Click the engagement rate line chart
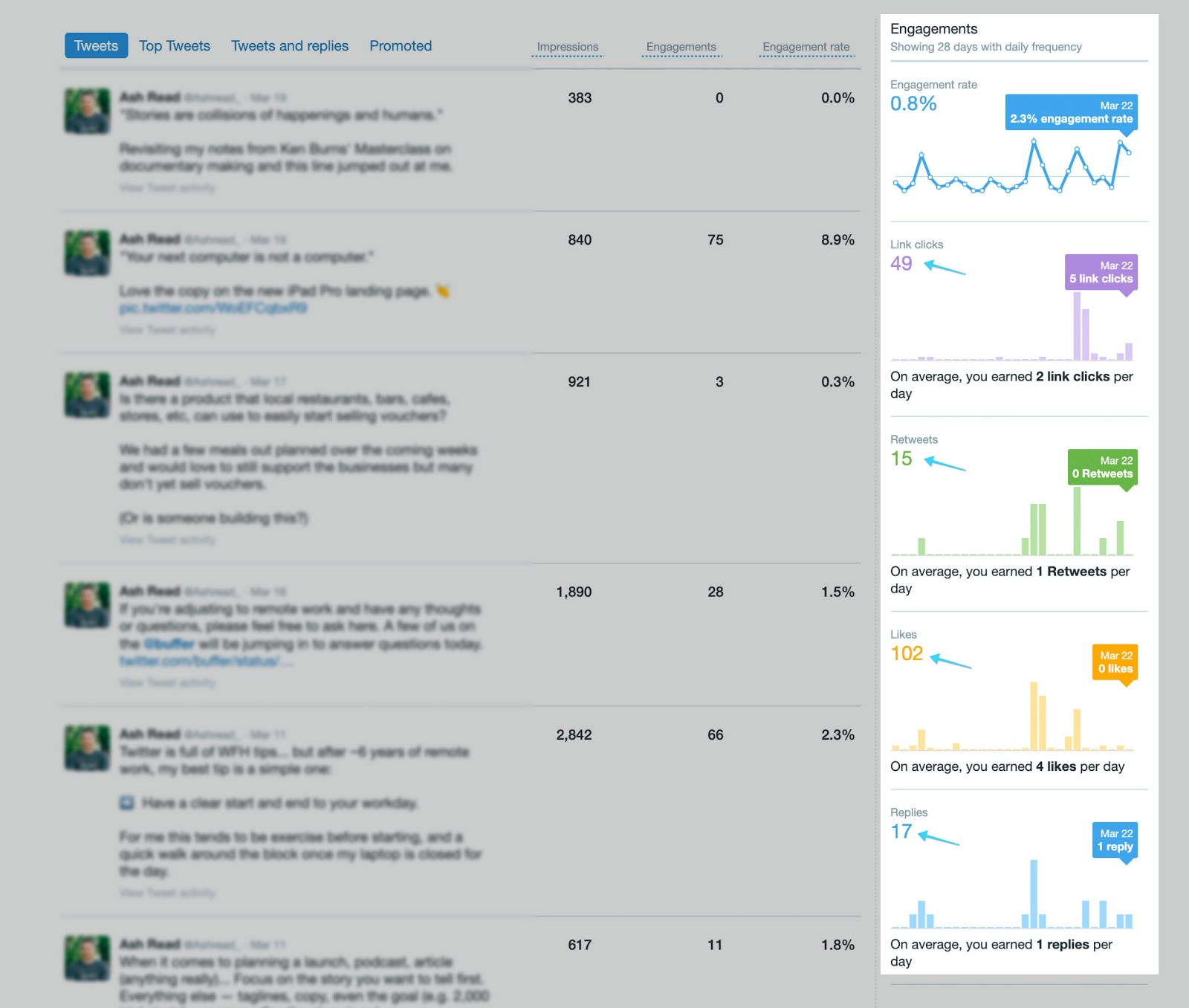 (1012, 167)
